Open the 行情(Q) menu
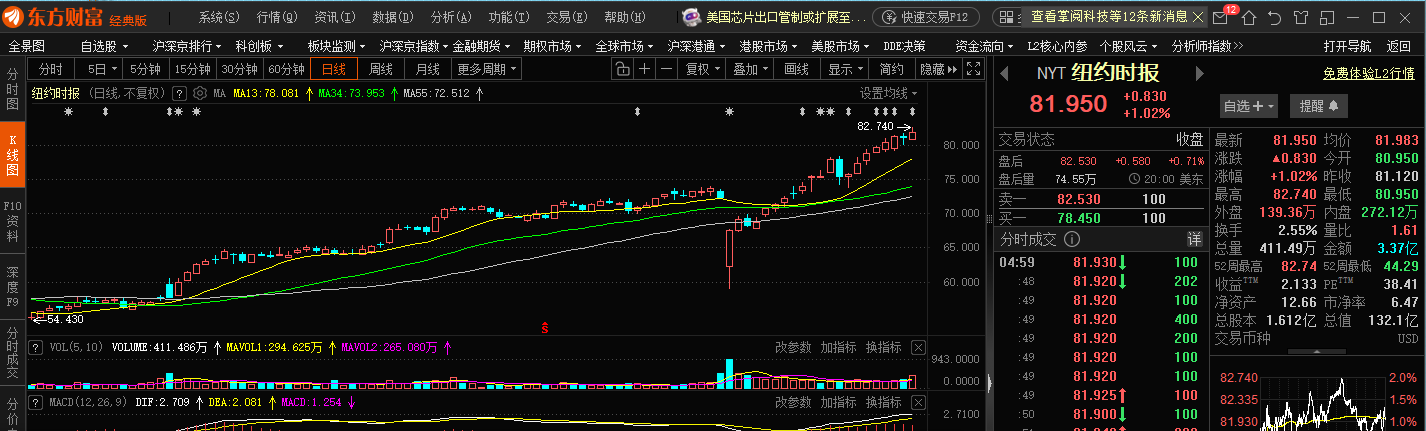This screenshot has height=431, width=1426. (x=277, y=17)
